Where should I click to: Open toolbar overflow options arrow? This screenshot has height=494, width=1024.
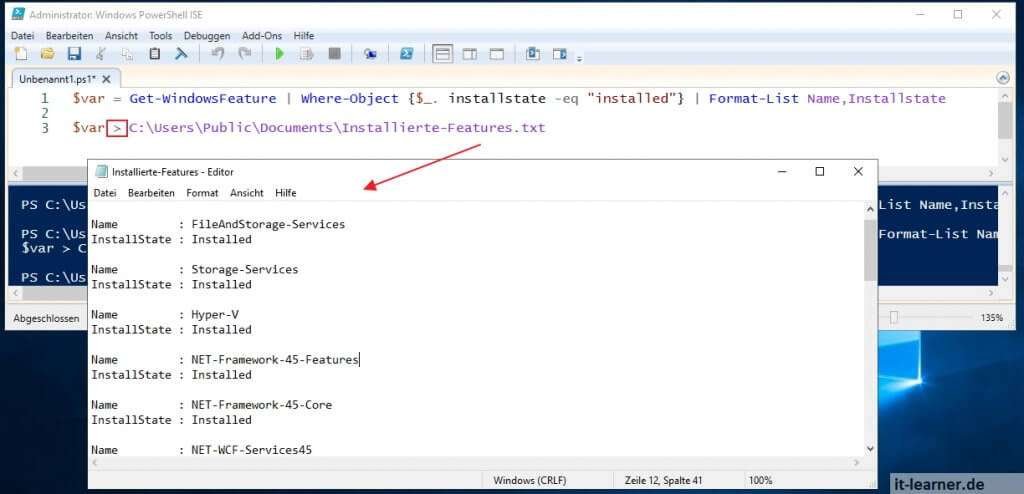pos(579,59)
